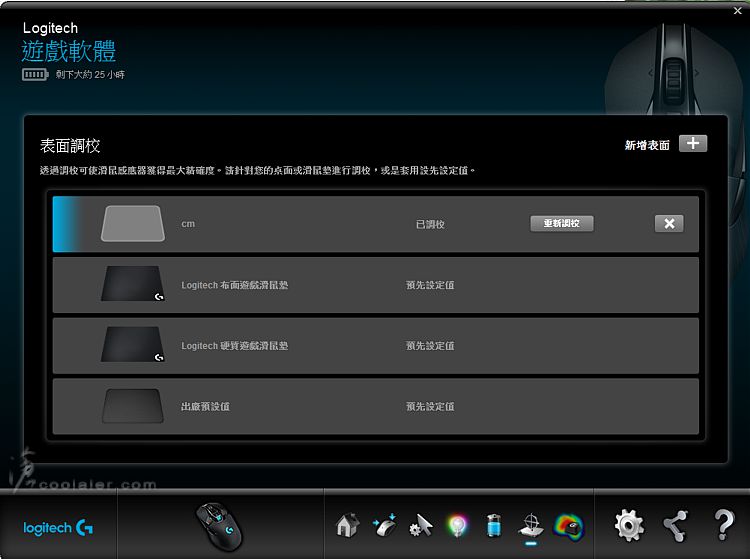Click the cm surface mousepad thumbnail

click(x=133, y=223)
